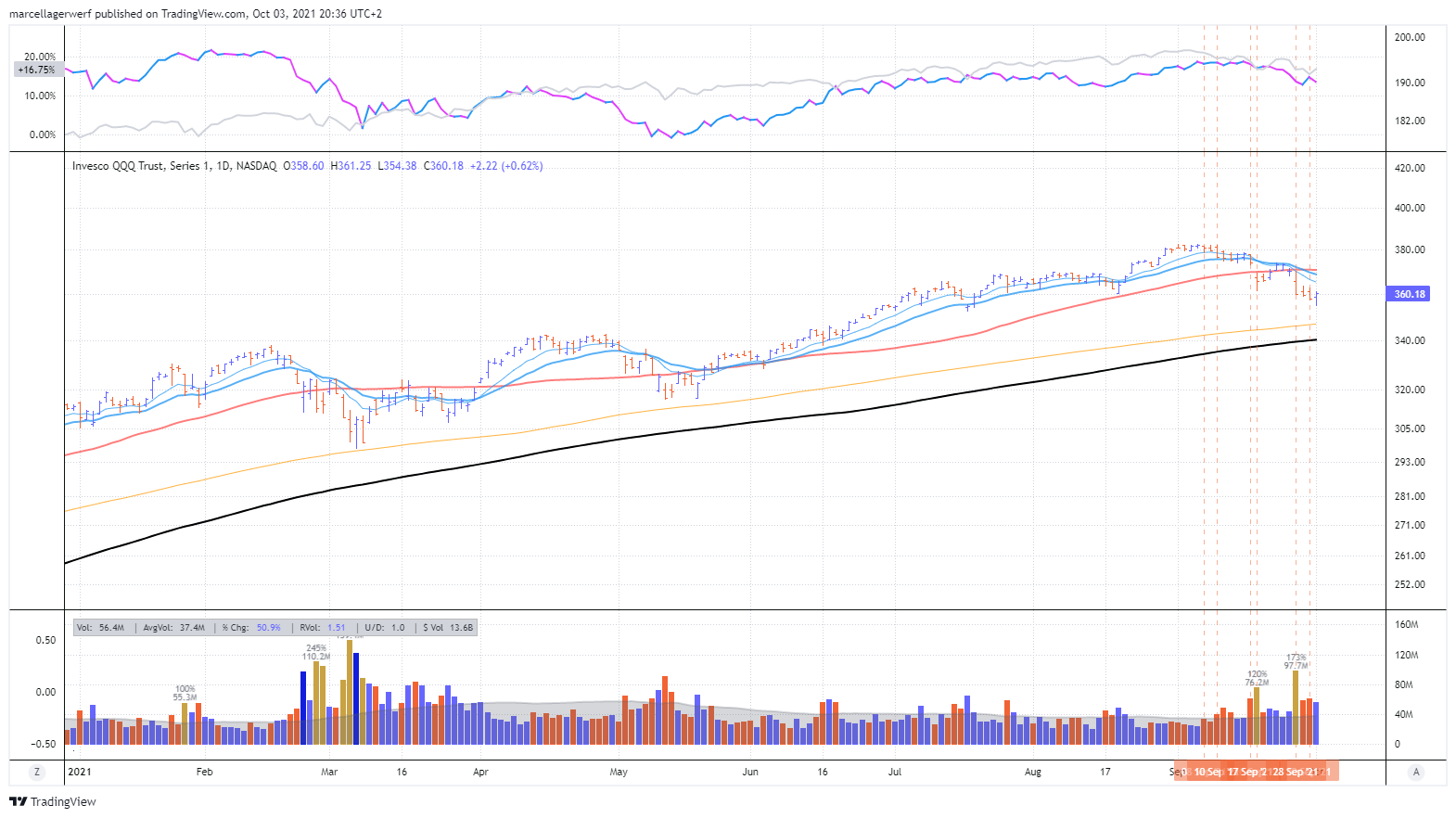Click the Aug label on time axis
Image resolution: width=1456 pixels, height=818 pixels.
[x=1033, y=772]
